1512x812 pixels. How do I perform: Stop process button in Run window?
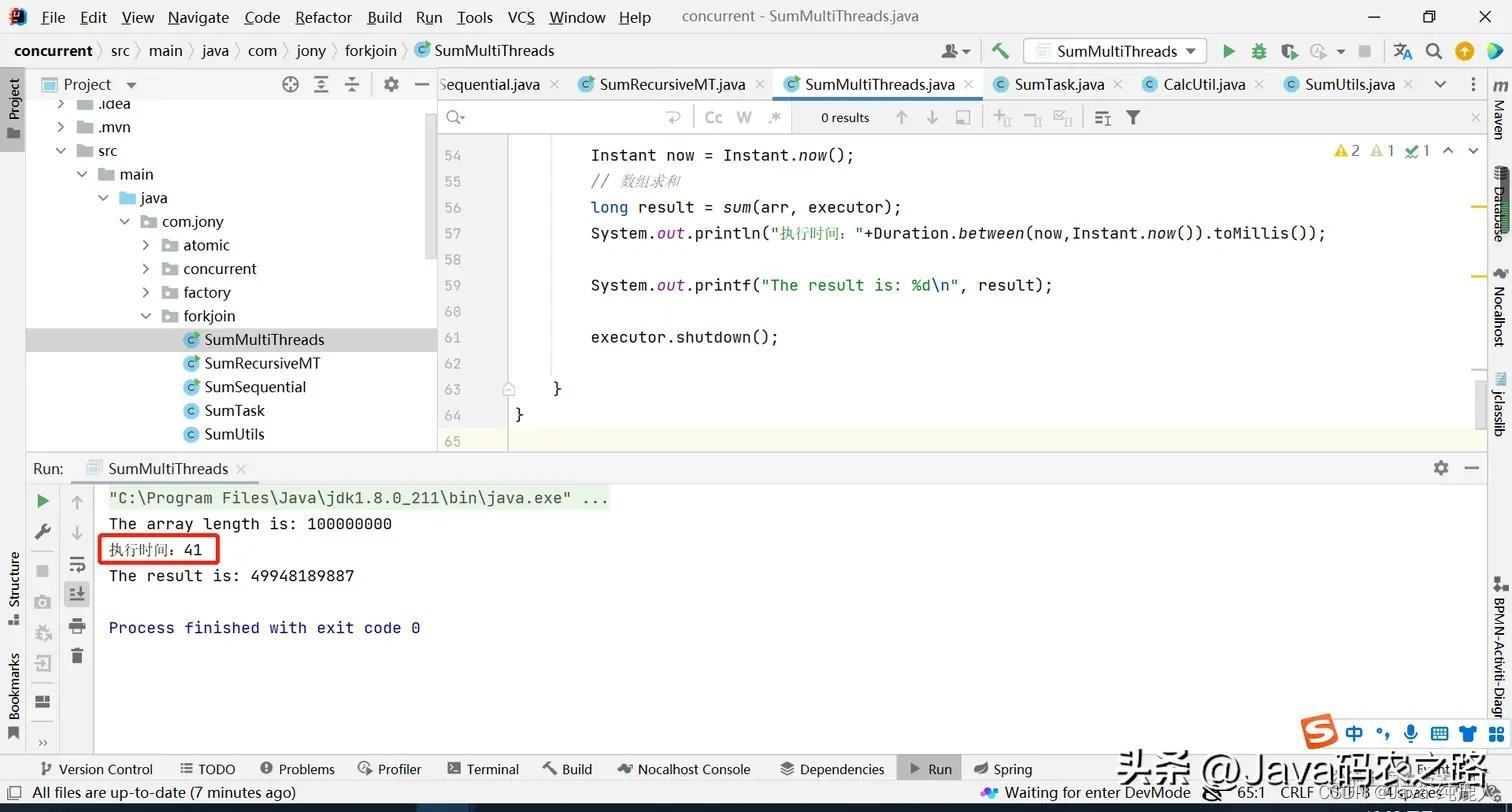43,570
